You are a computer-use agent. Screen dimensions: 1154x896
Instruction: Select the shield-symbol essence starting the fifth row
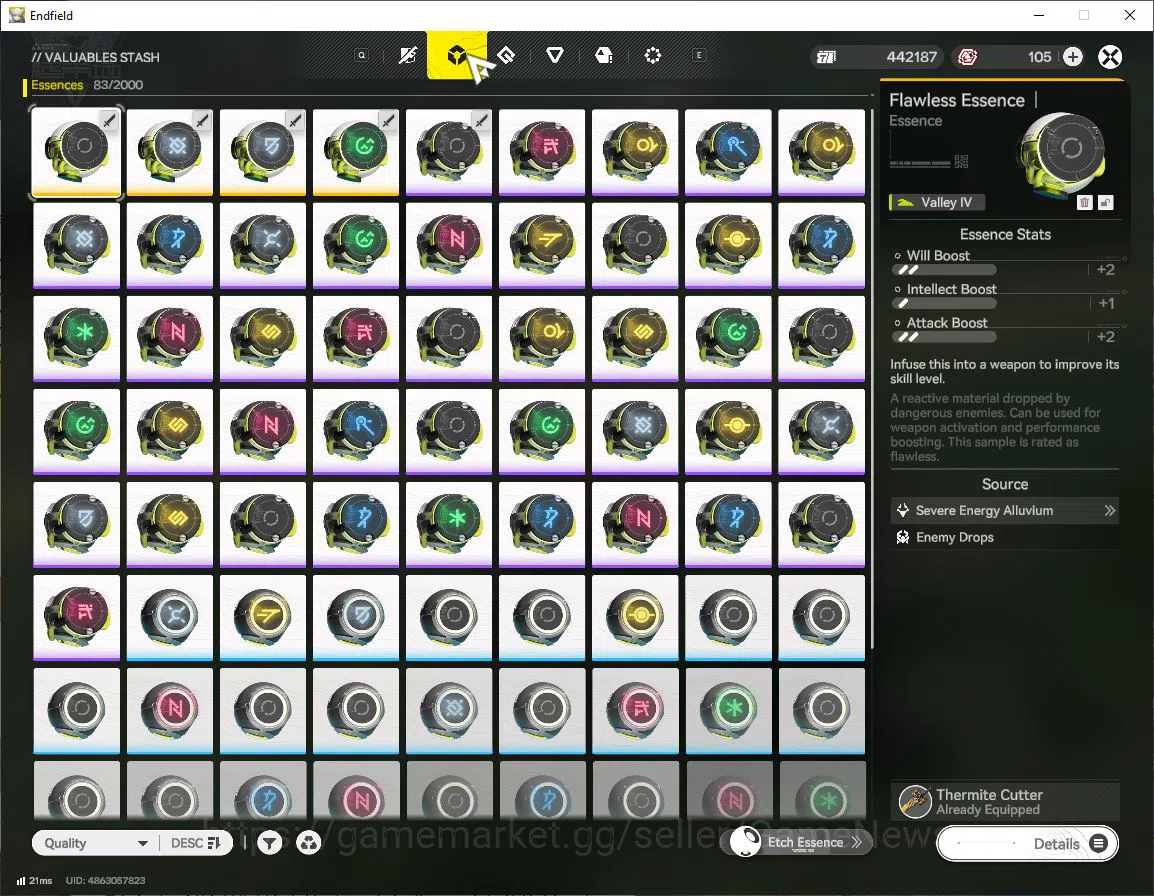click(x=77, y=525)
